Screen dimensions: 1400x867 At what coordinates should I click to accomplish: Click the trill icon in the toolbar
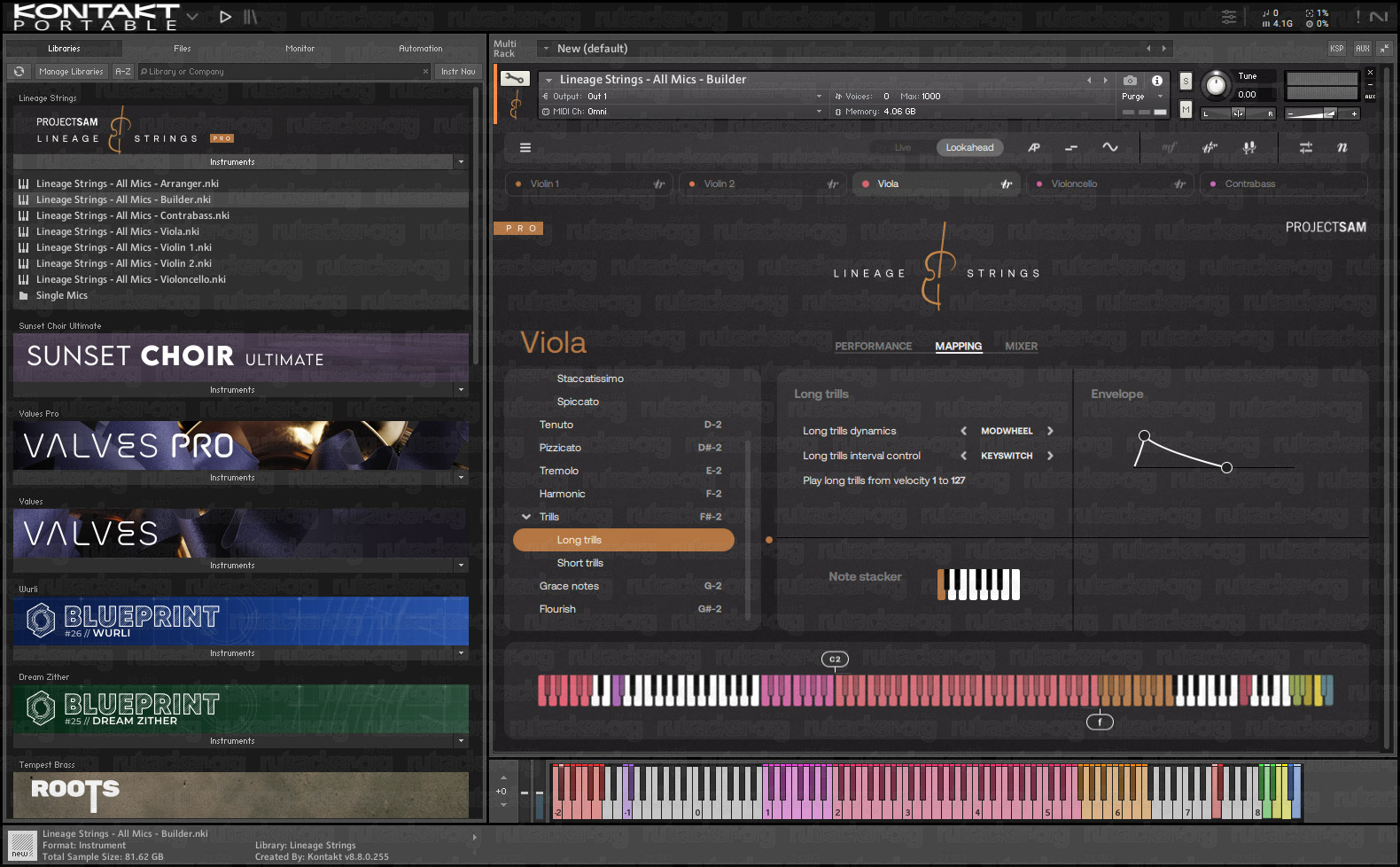click(1209, 148)
